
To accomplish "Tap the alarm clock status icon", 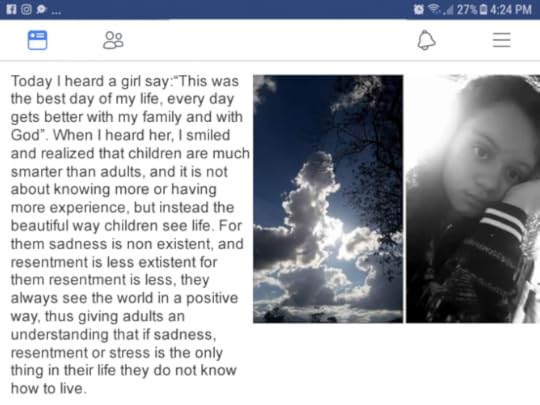I will pyautogui.click(x=418, y=9).
